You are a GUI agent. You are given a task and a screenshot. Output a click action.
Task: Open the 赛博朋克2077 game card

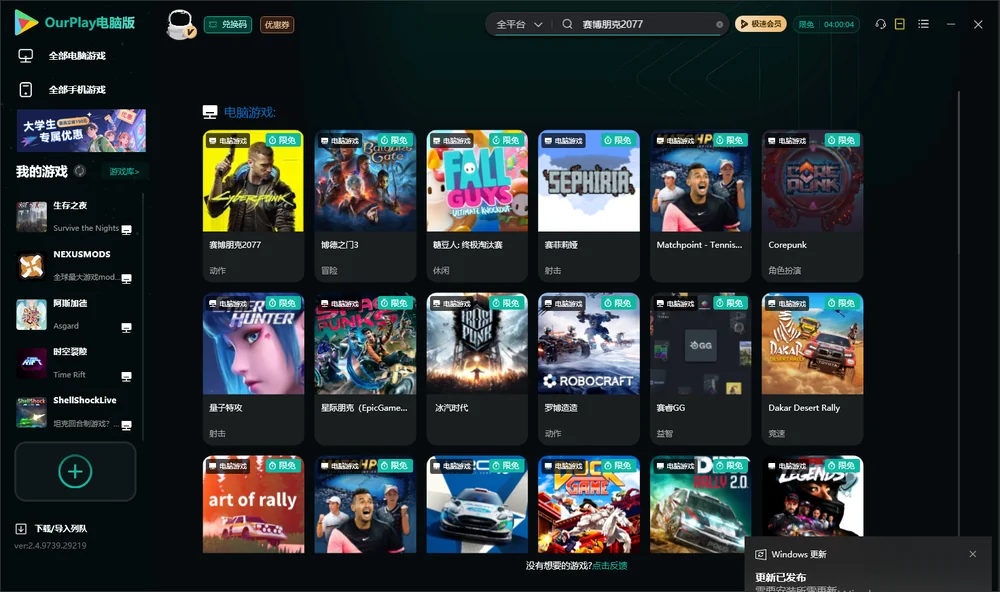point(253,205)
